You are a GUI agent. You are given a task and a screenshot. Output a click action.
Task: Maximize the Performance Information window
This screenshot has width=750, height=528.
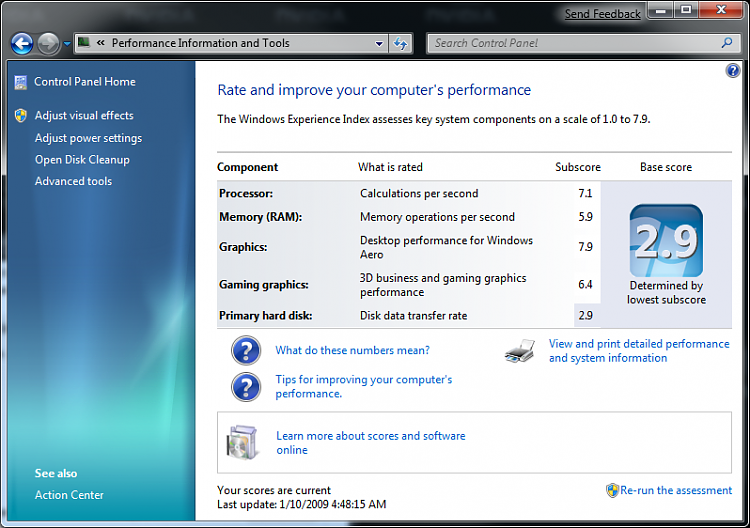tap(686, 10)
